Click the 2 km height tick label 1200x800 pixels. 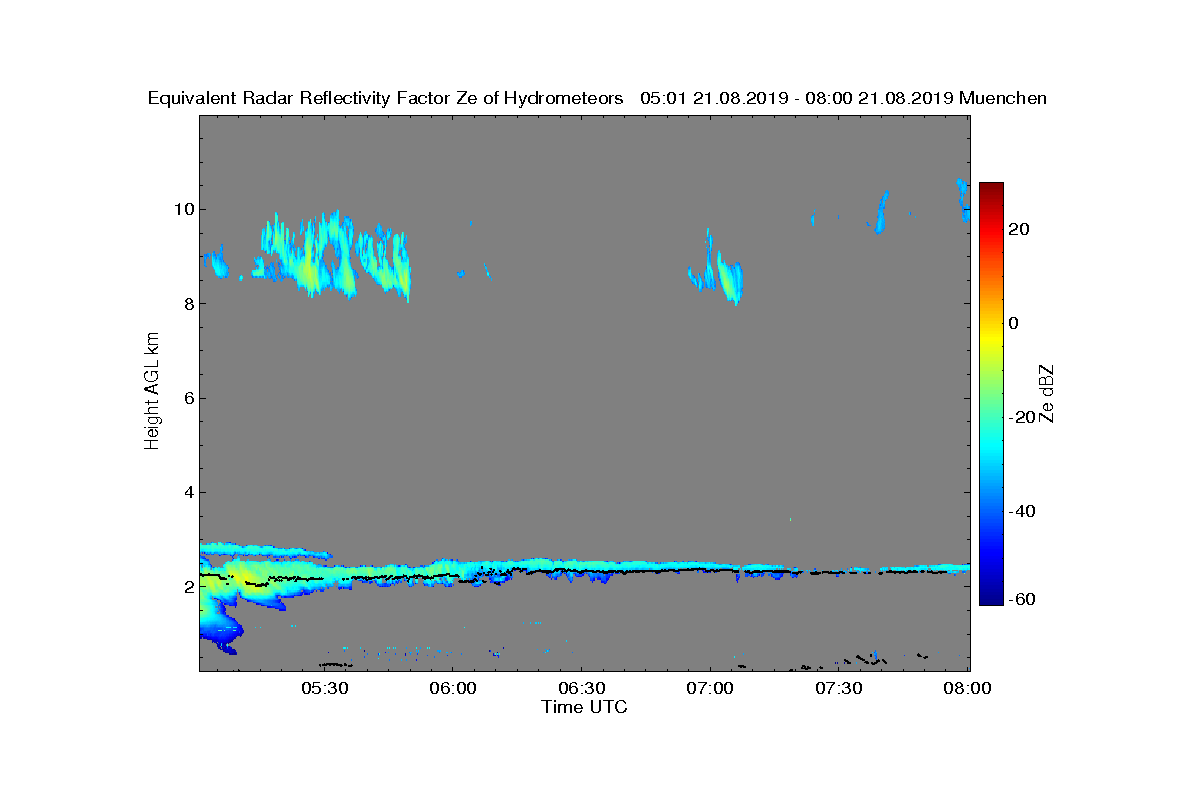[x=187, y=587]
